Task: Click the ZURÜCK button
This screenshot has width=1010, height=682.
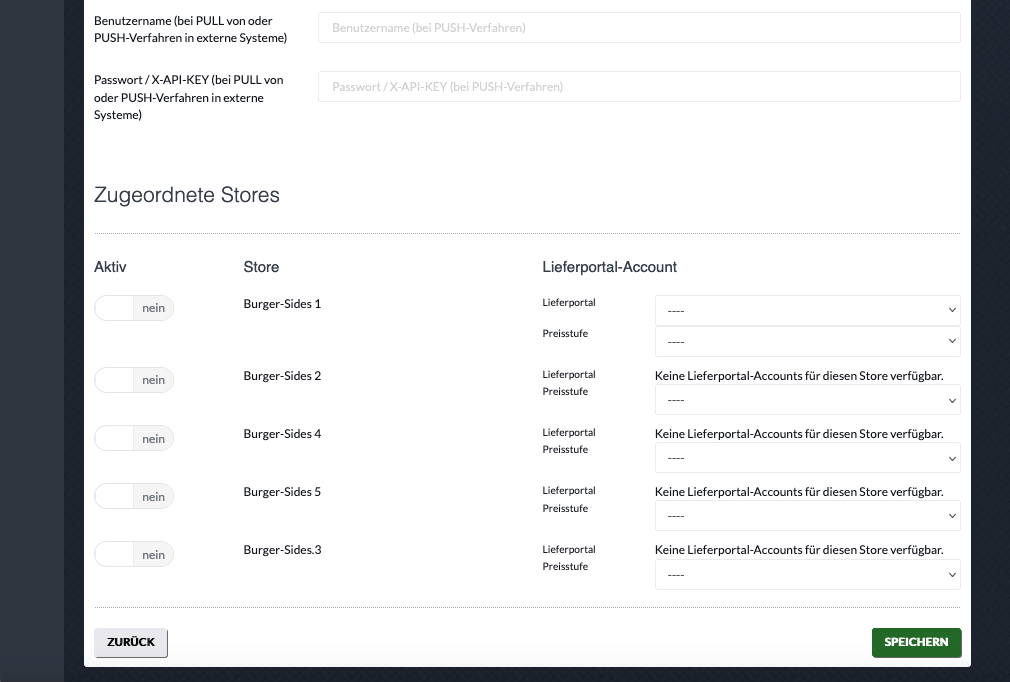Action: 131,642
